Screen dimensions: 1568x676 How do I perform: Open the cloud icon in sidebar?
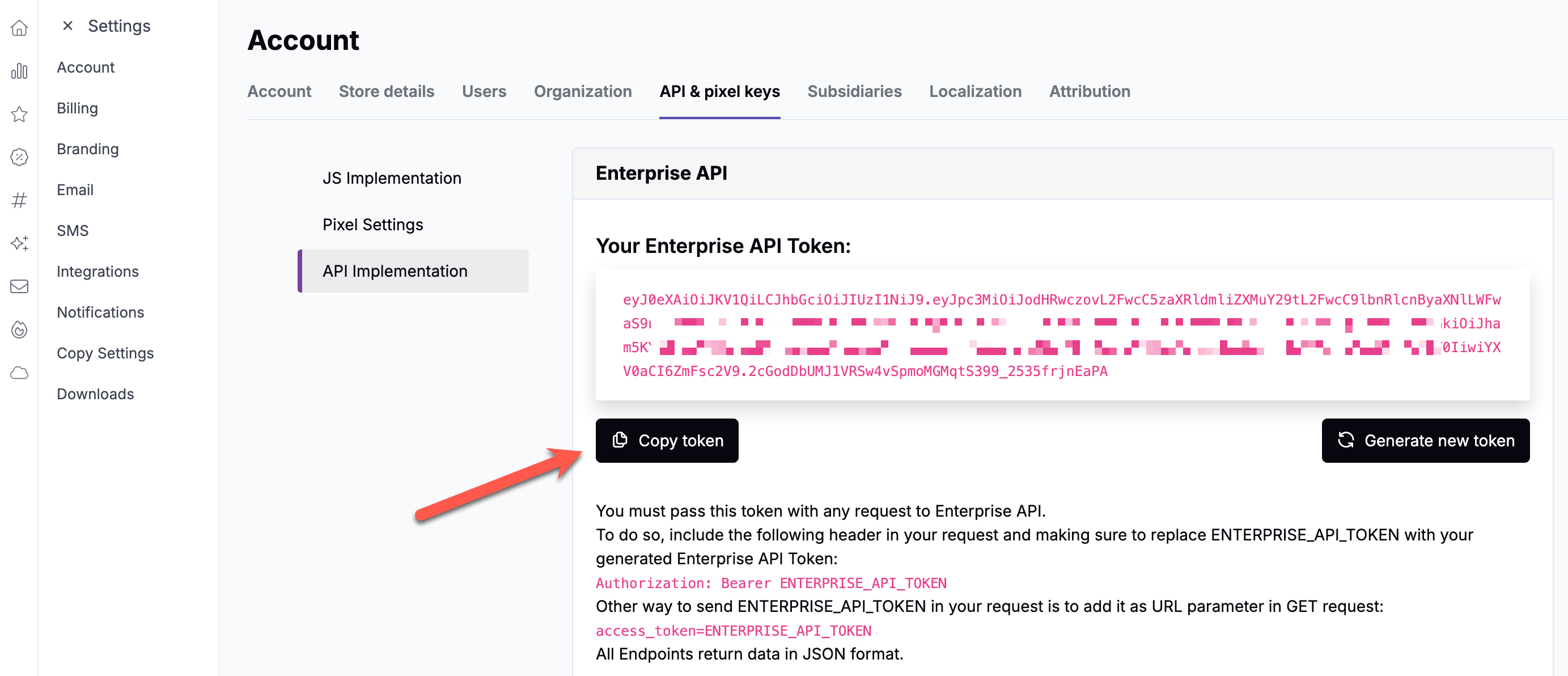[x=19, y=373]
